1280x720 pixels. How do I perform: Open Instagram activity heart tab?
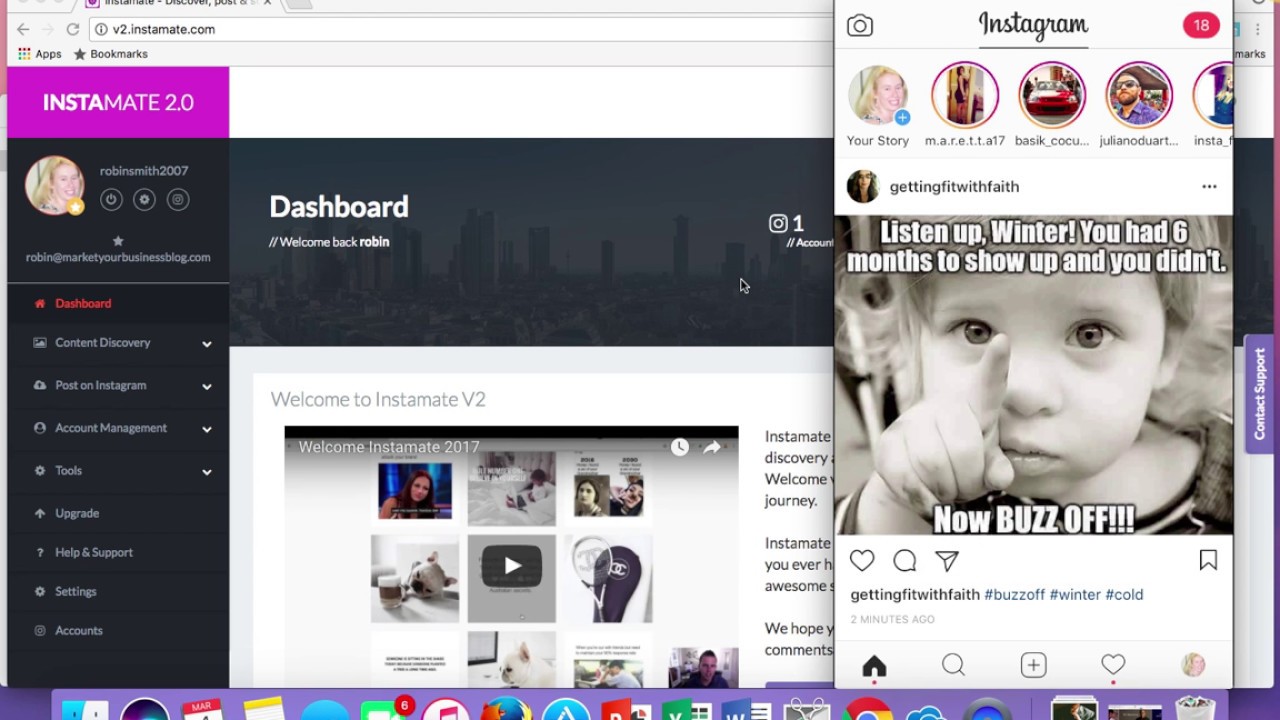pos(1113,664)
